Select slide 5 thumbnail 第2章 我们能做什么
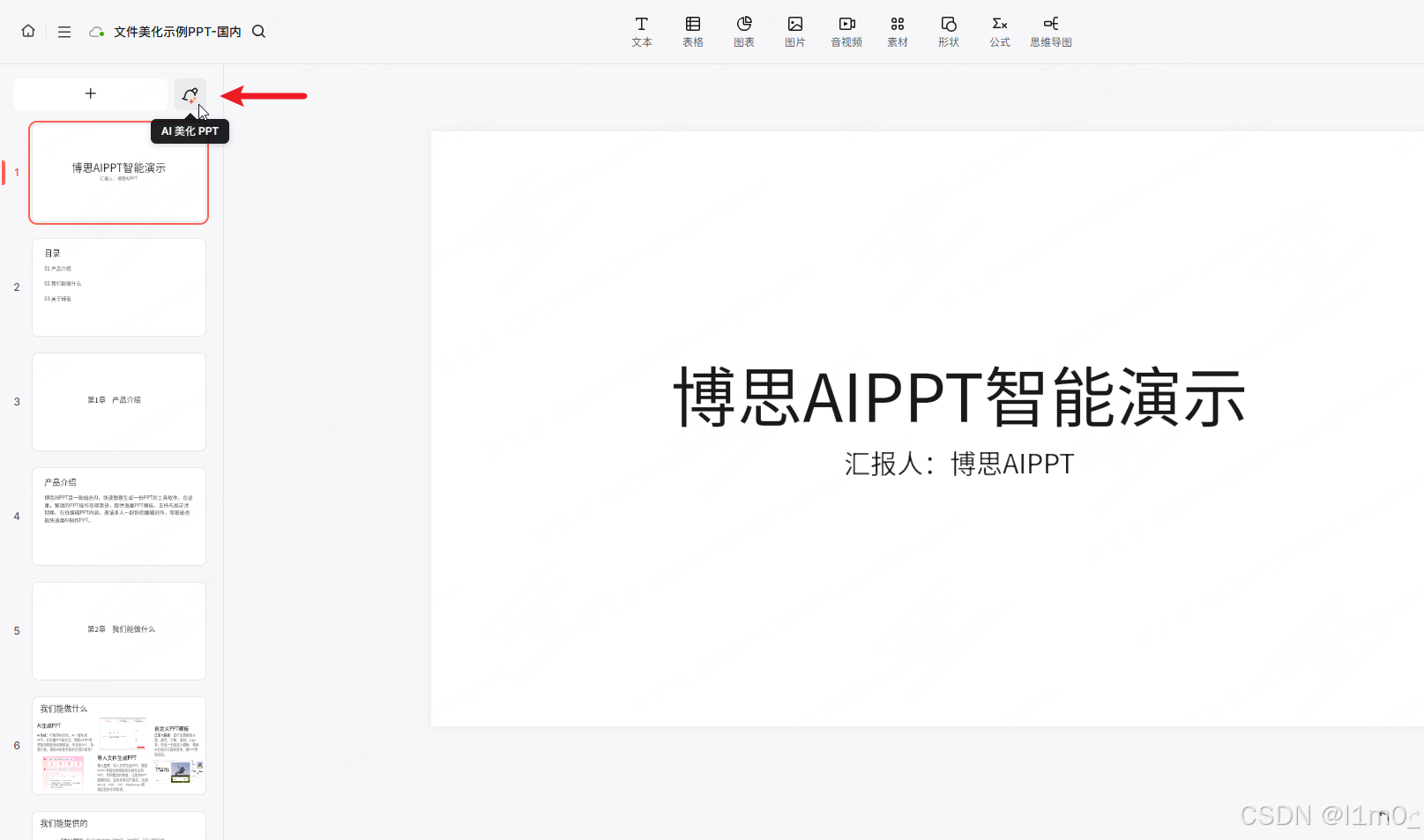This screenshot has height=840, width=1424. 119,631
